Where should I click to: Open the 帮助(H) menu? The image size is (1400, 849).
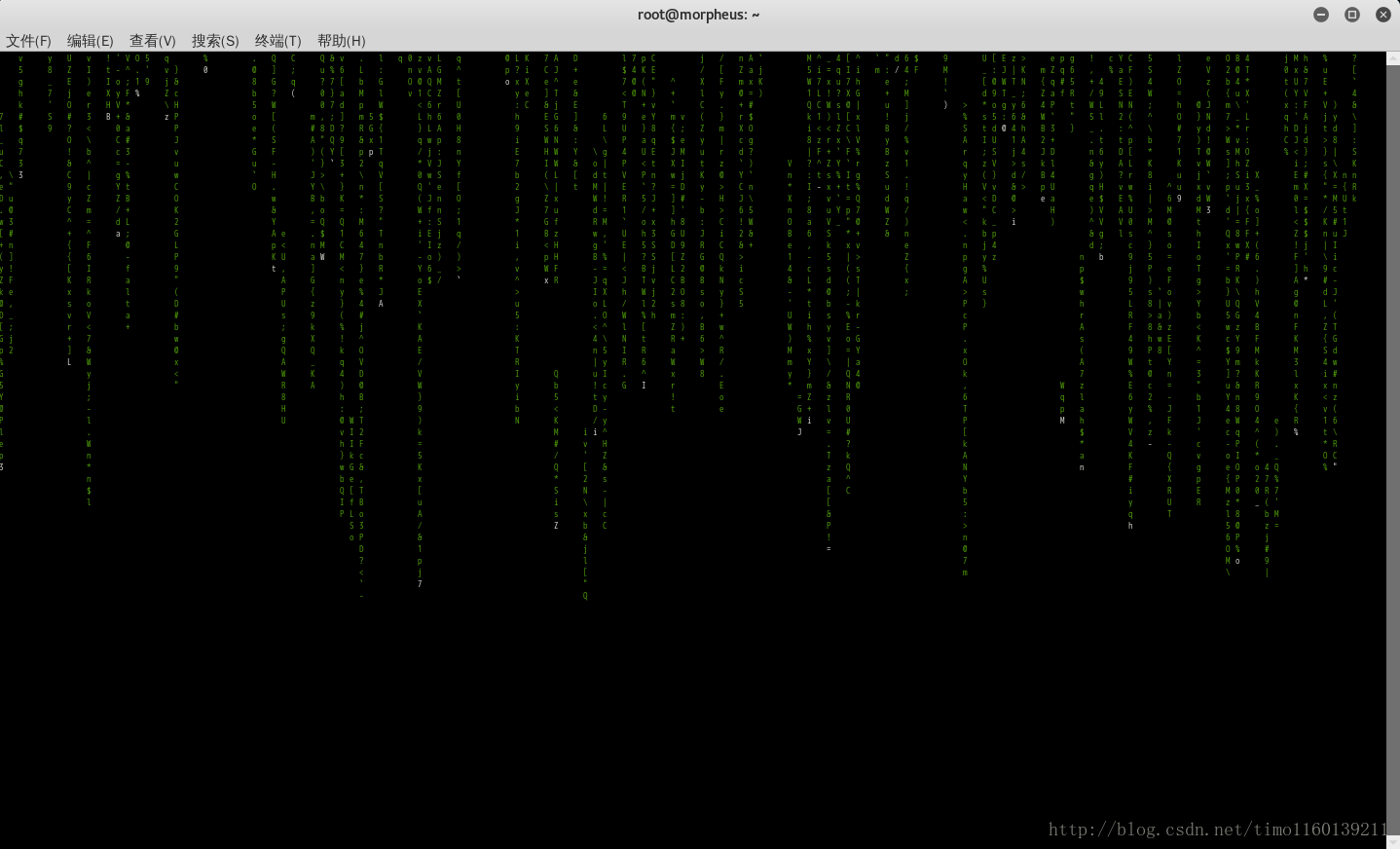click(x=342, y=41)
